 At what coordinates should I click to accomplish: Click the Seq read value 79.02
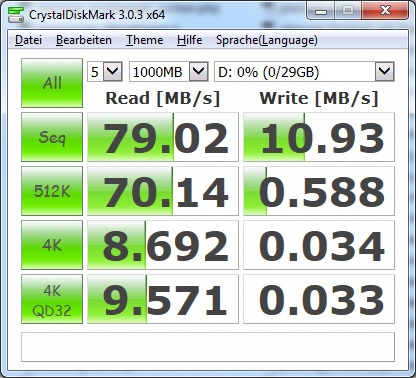[x=163, y=137]
